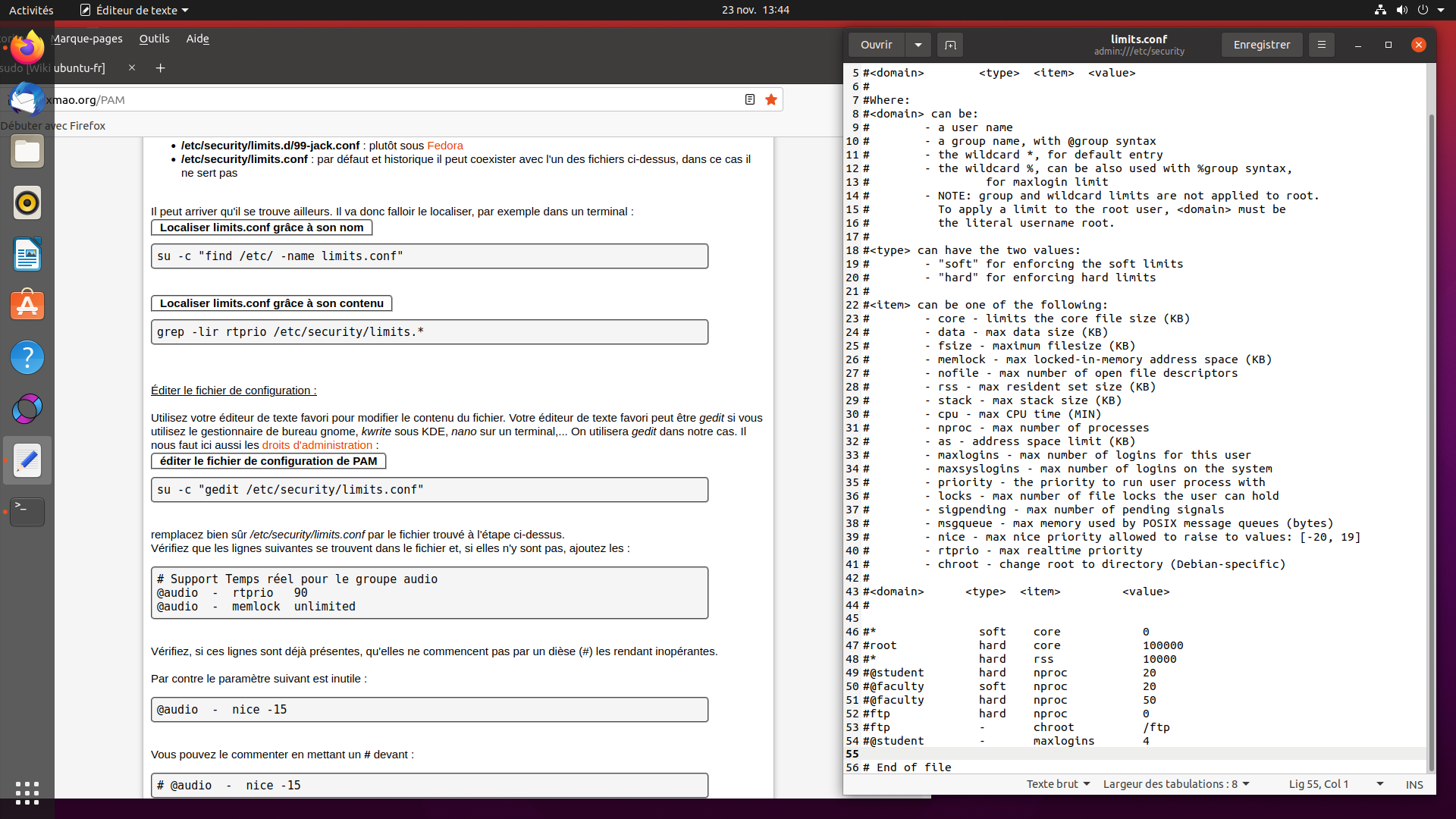
Task: Open Terminal from the dock
Action: click(27, 511)
